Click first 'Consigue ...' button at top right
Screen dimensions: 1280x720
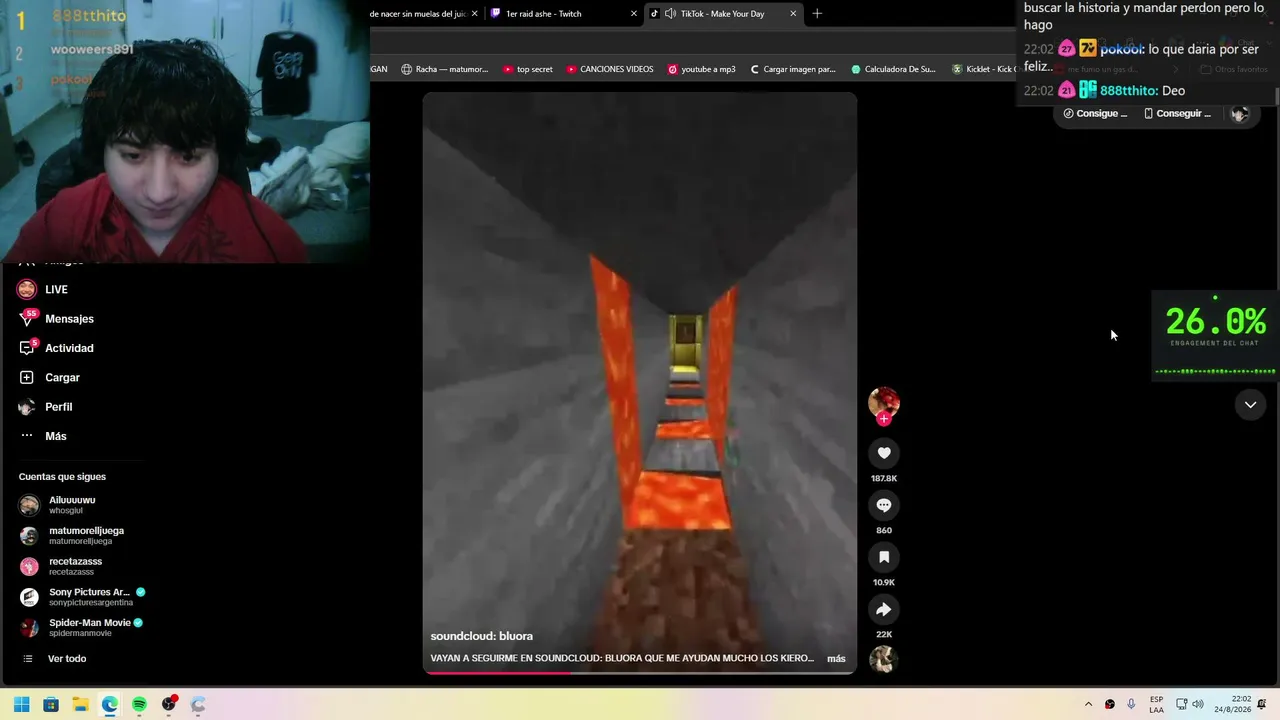(1094, 114)
